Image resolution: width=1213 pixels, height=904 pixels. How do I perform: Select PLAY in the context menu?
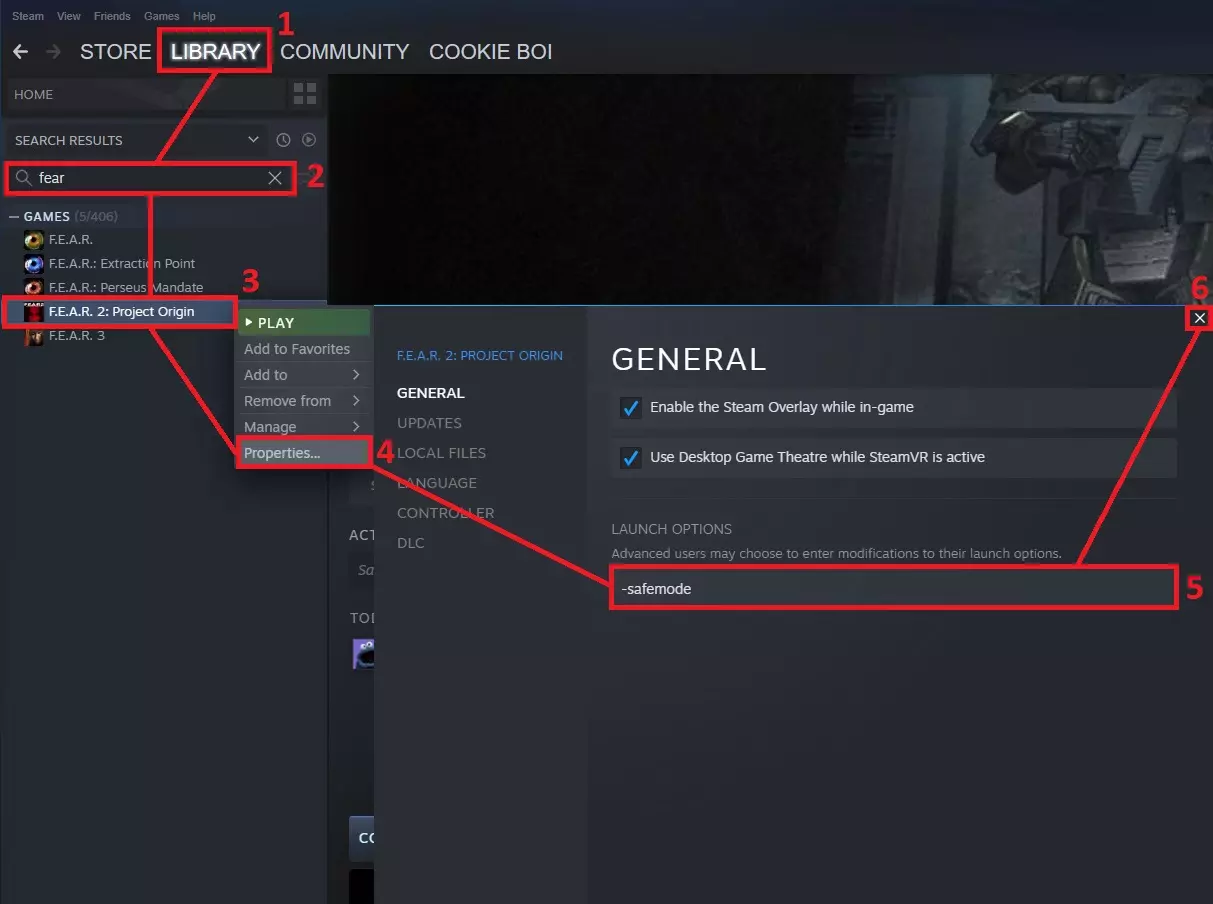[304, 323]
